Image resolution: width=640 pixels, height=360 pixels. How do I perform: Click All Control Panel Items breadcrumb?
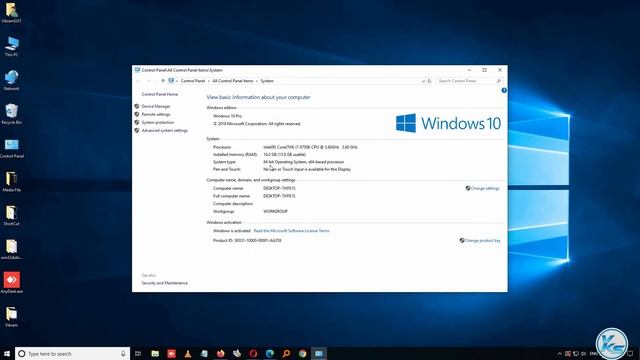(x=233, y=81)
